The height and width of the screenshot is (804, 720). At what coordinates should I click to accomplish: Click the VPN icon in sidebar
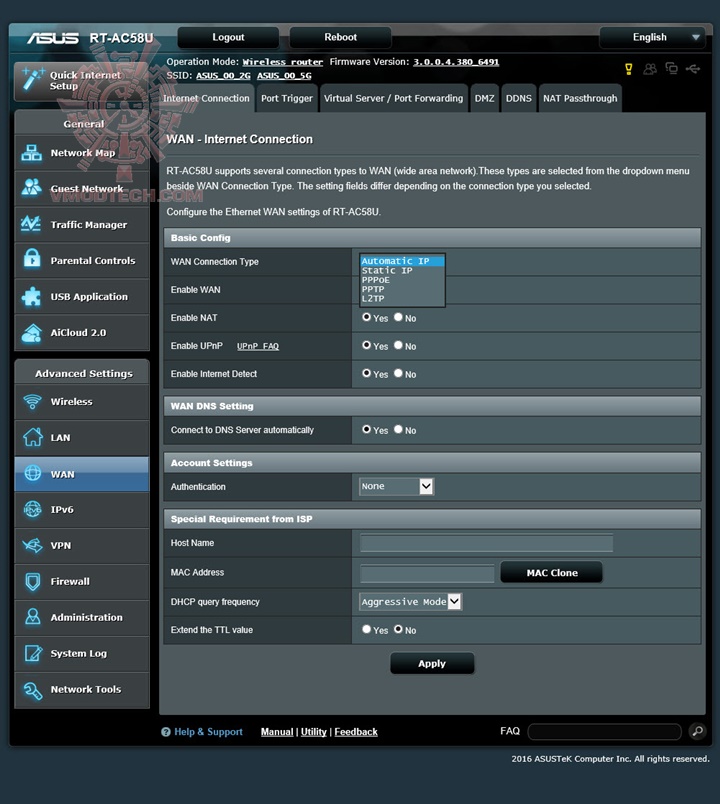pyautogui.click(x=33, y=545)
